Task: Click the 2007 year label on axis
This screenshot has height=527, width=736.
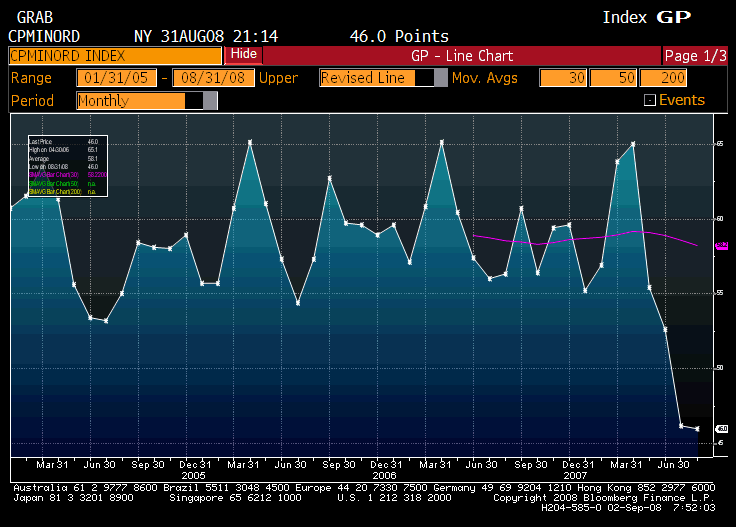Action: tap(575, 475)
